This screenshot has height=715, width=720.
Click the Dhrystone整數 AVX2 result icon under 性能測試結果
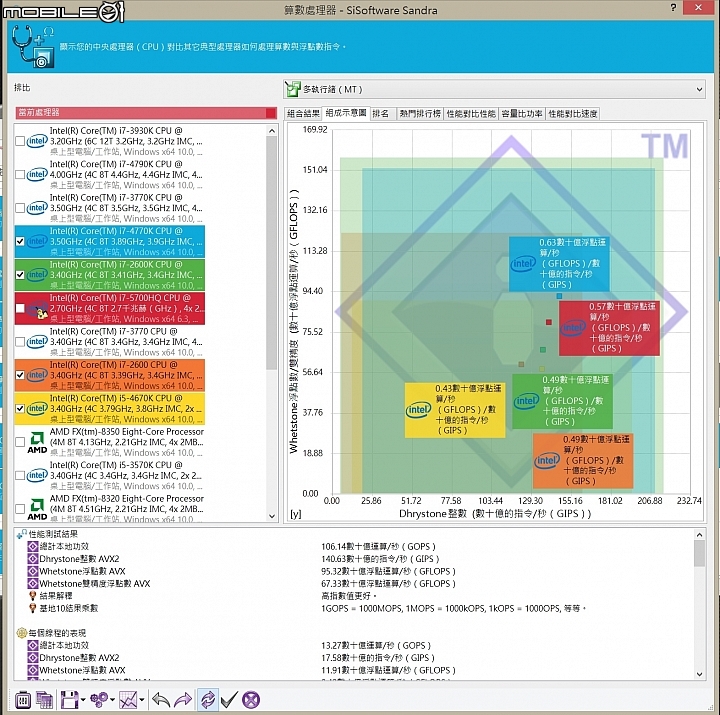[33, 559]
